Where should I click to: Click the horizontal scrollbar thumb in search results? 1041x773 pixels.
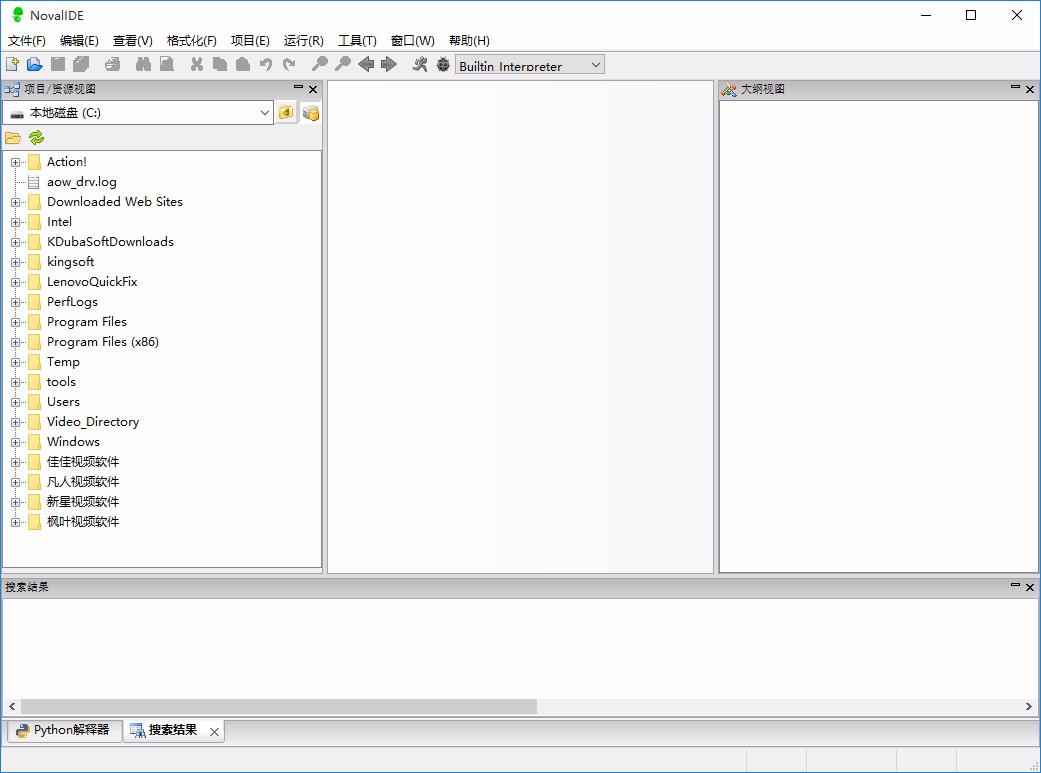(x=279, y=706)
